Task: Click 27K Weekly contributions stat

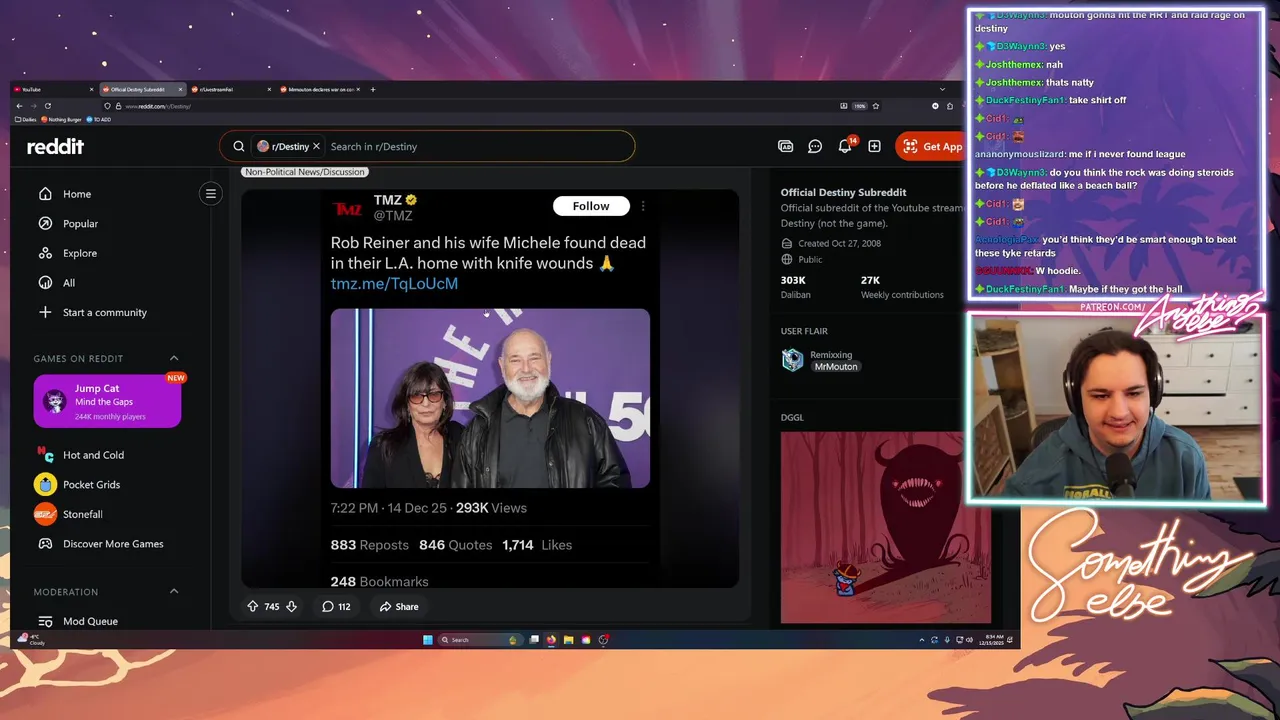Action: point(901,287)
